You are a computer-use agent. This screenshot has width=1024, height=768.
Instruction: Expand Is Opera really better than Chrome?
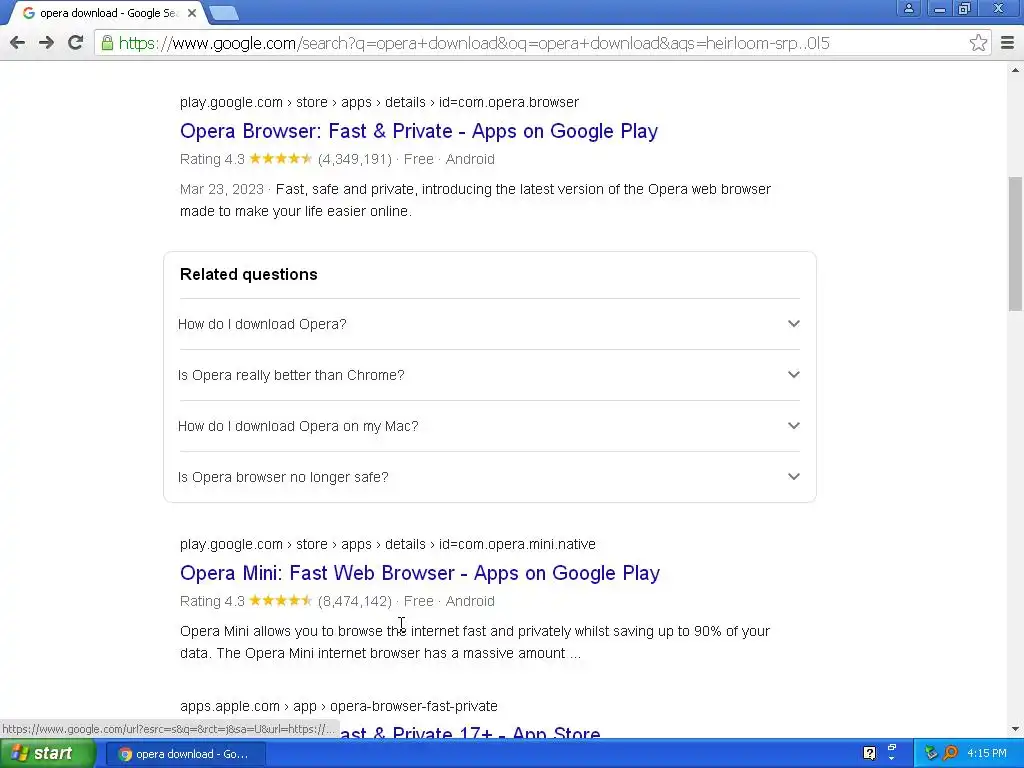click(x=489, y=375)
